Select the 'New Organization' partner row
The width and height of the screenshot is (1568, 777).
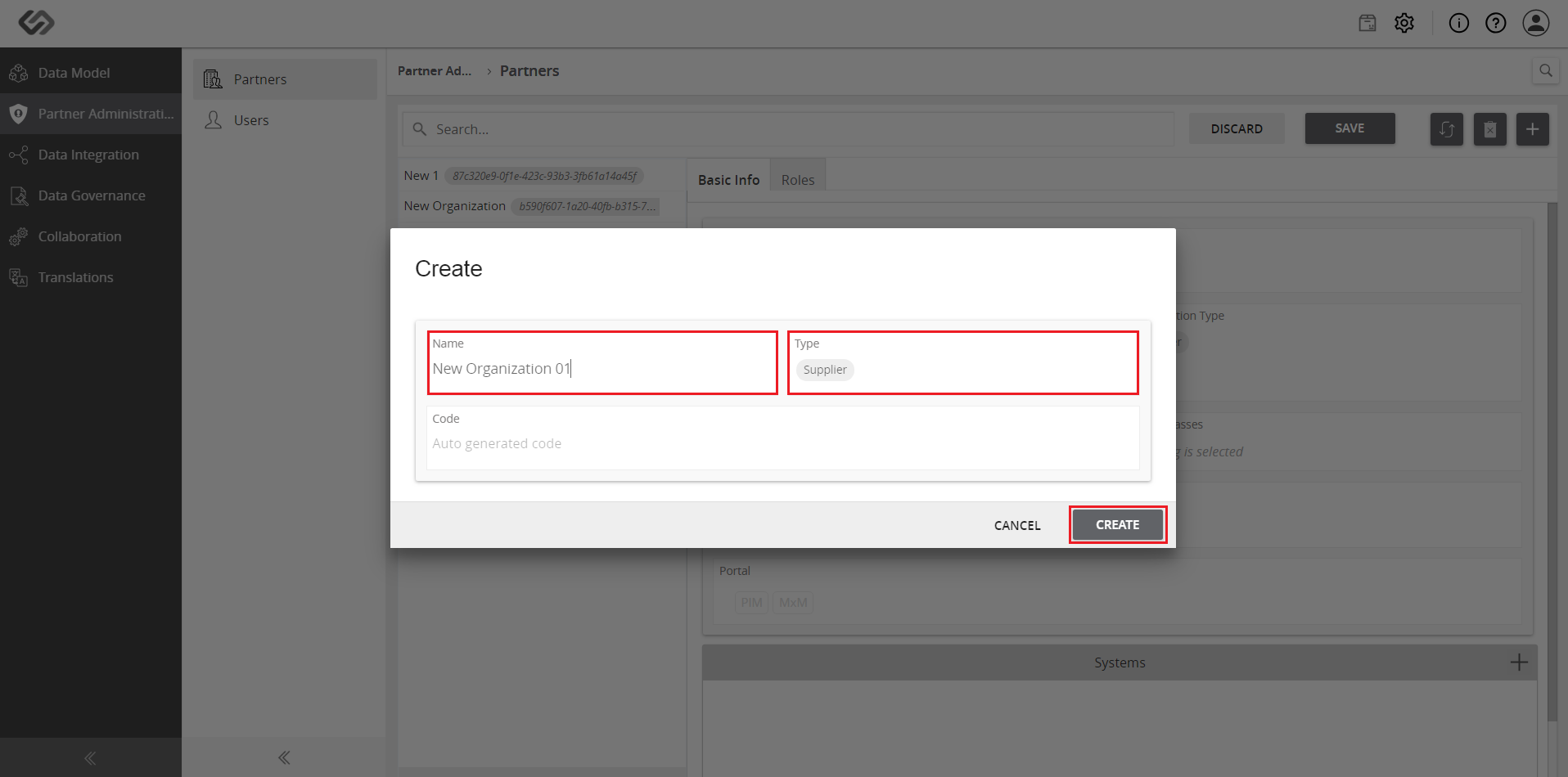coord(542,206)
